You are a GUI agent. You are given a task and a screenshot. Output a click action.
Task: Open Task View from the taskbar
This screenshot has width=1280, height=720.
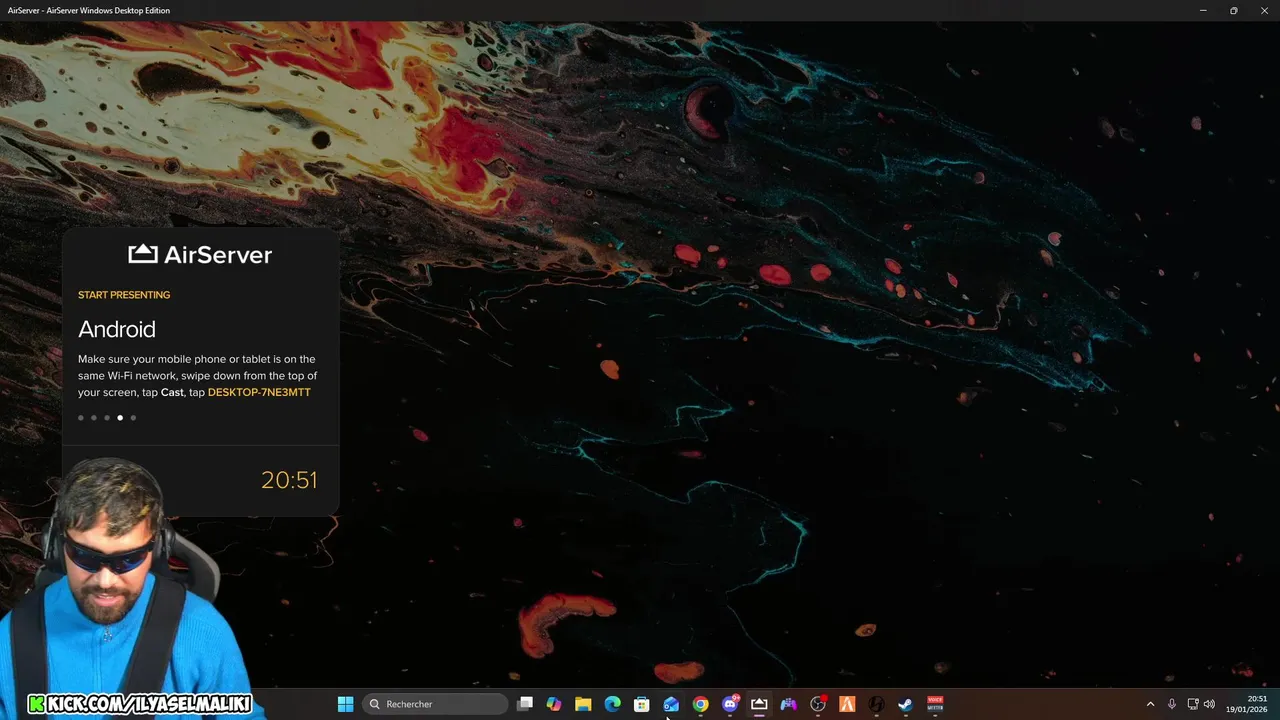click(x=524, y=704)
